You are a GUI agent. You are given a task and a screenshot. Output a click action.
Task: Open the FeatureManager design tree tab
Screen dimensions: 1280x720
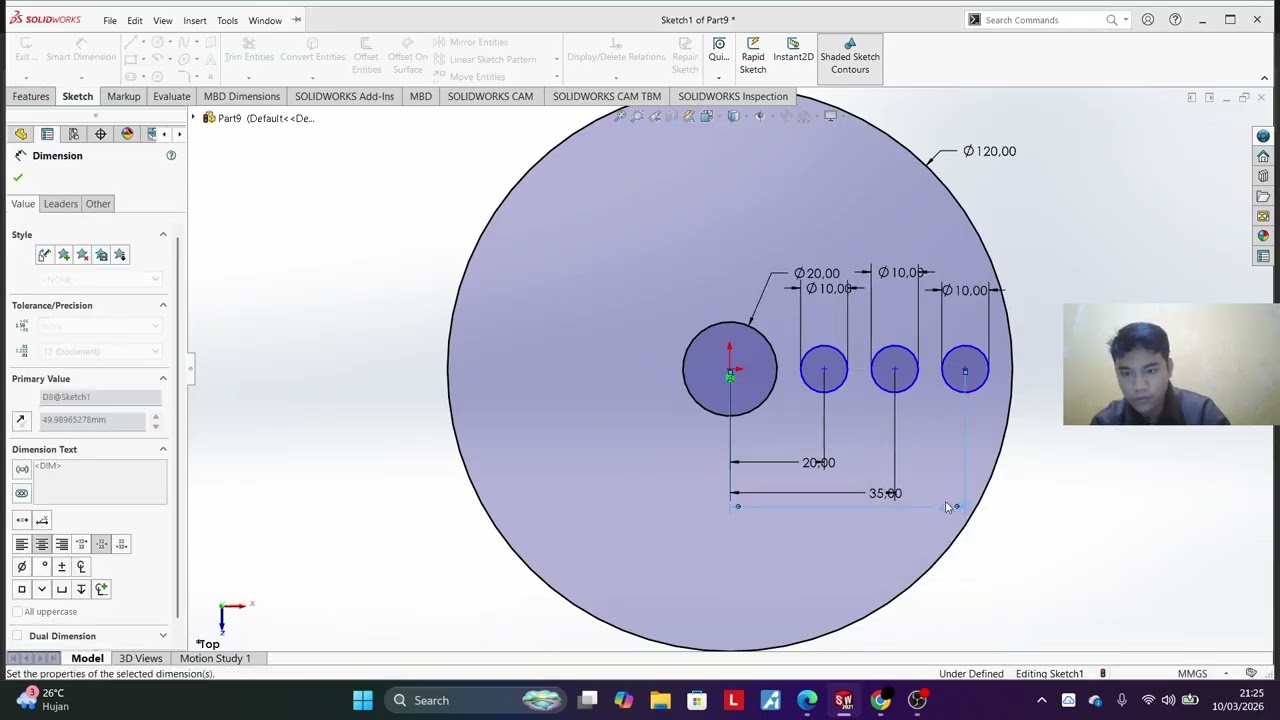(21, 134)
